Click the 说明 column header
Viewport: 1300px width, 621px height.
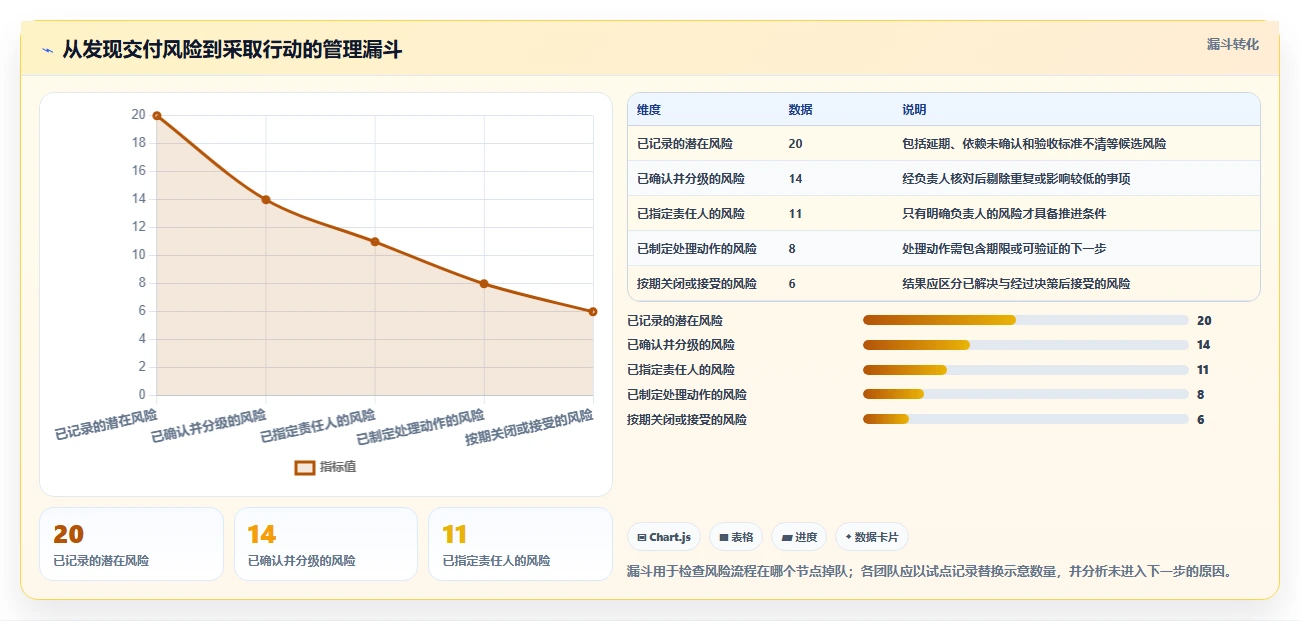914,110
